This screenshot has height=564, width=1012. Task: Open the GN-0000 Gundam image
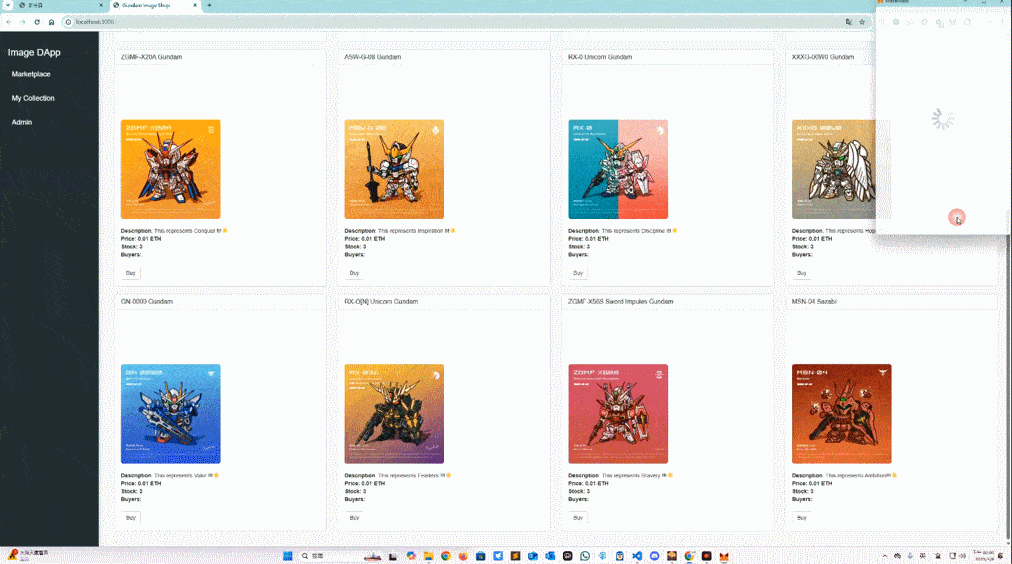pyautogui.click(x=170, y=414)
